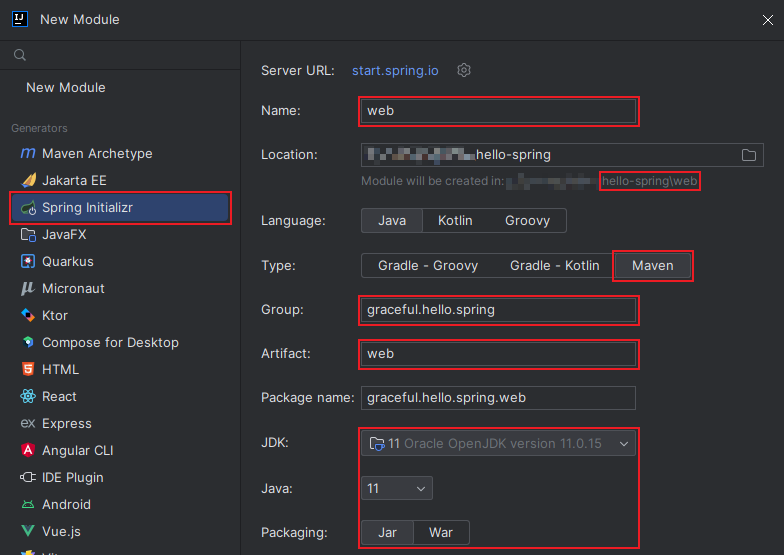The image size is (784, 555).
Task: Click the Android robot icon
Action: tap(28, 504)
